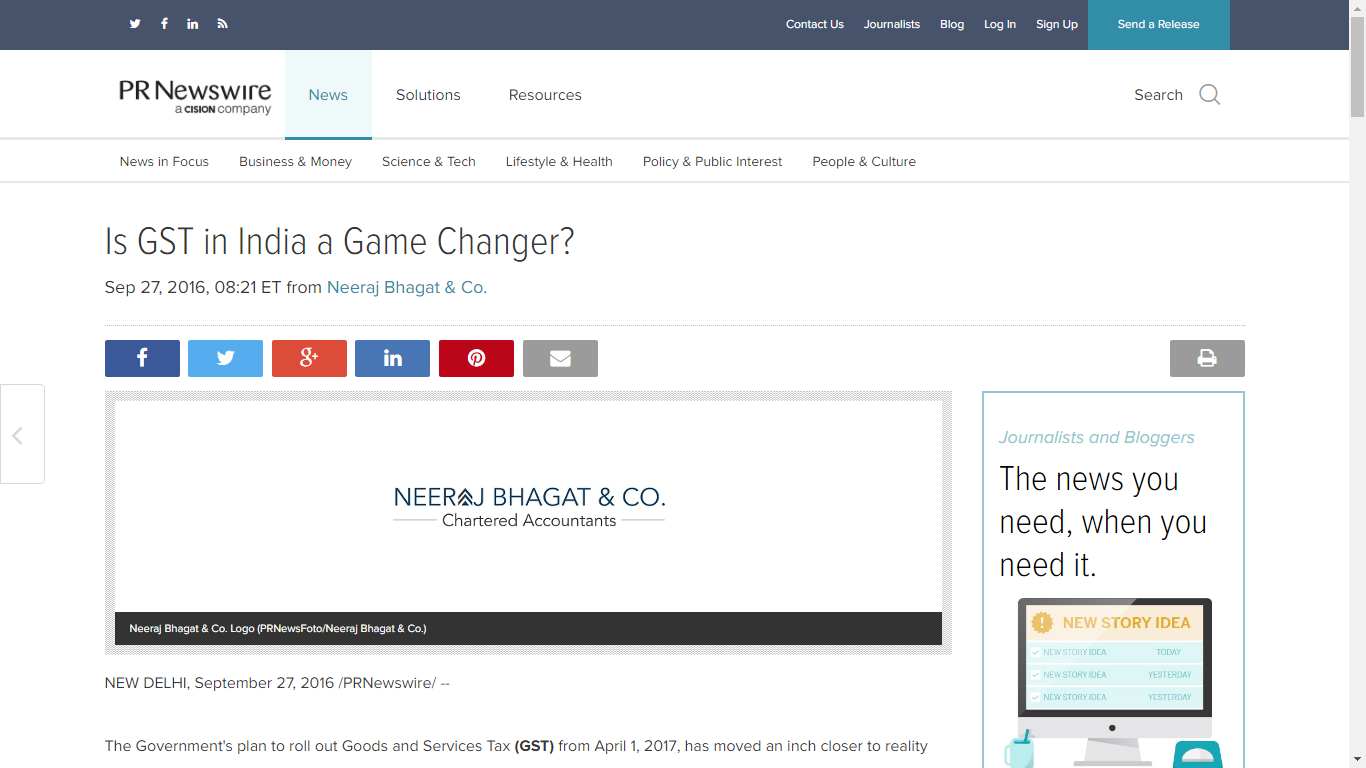Open the LinkedIn icon in top bar
The height and width of the screenshot is (768, 1366).
pyautogui.click(x=193, y=24)
